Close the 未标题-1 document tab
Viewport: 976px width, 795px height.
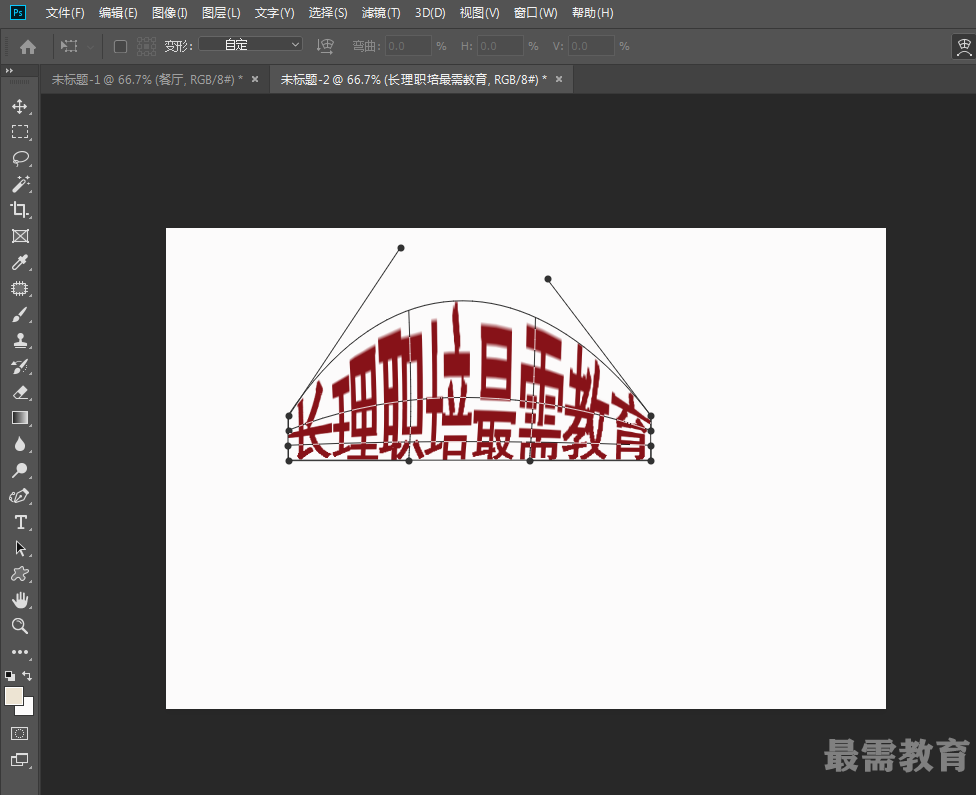pyautogui.click(x=255, y=79)
